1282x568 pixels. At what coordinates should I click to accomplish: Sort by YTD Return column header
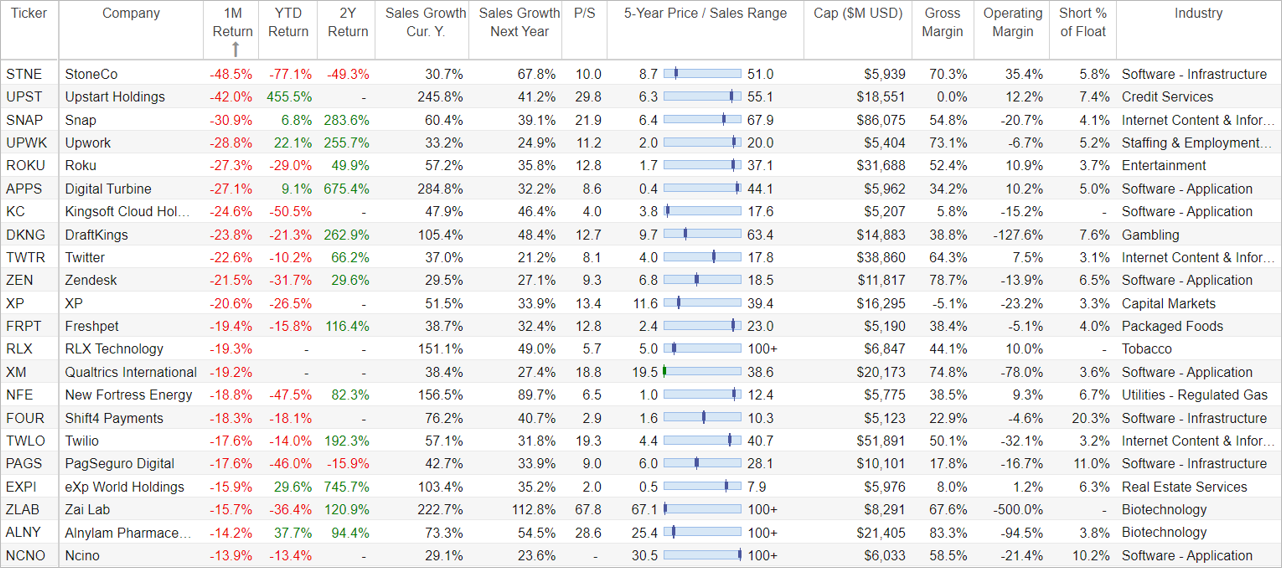tap(288, 22)
